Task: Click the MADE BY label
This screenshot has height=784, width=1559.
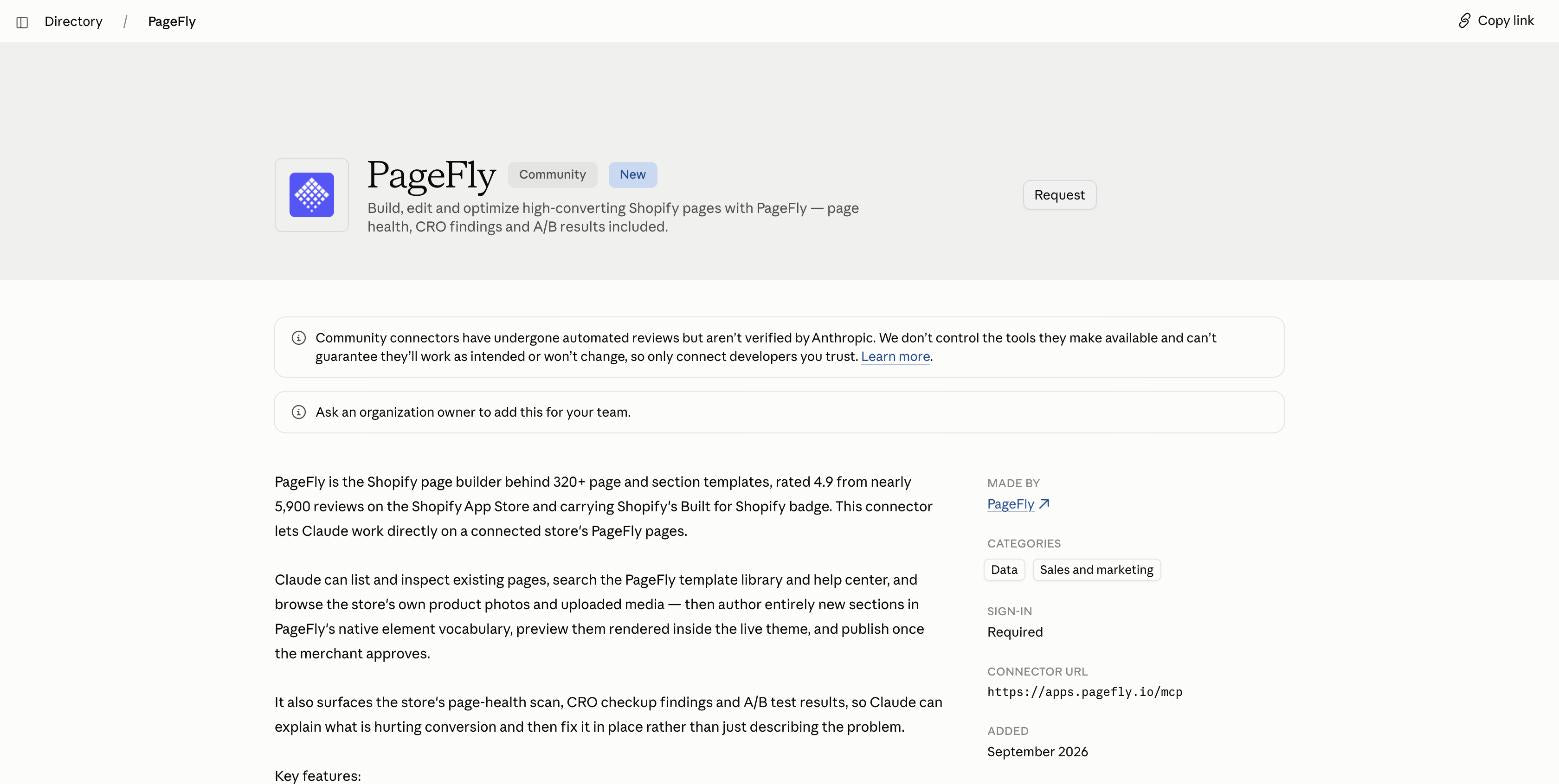Action: coord(1013,483)
